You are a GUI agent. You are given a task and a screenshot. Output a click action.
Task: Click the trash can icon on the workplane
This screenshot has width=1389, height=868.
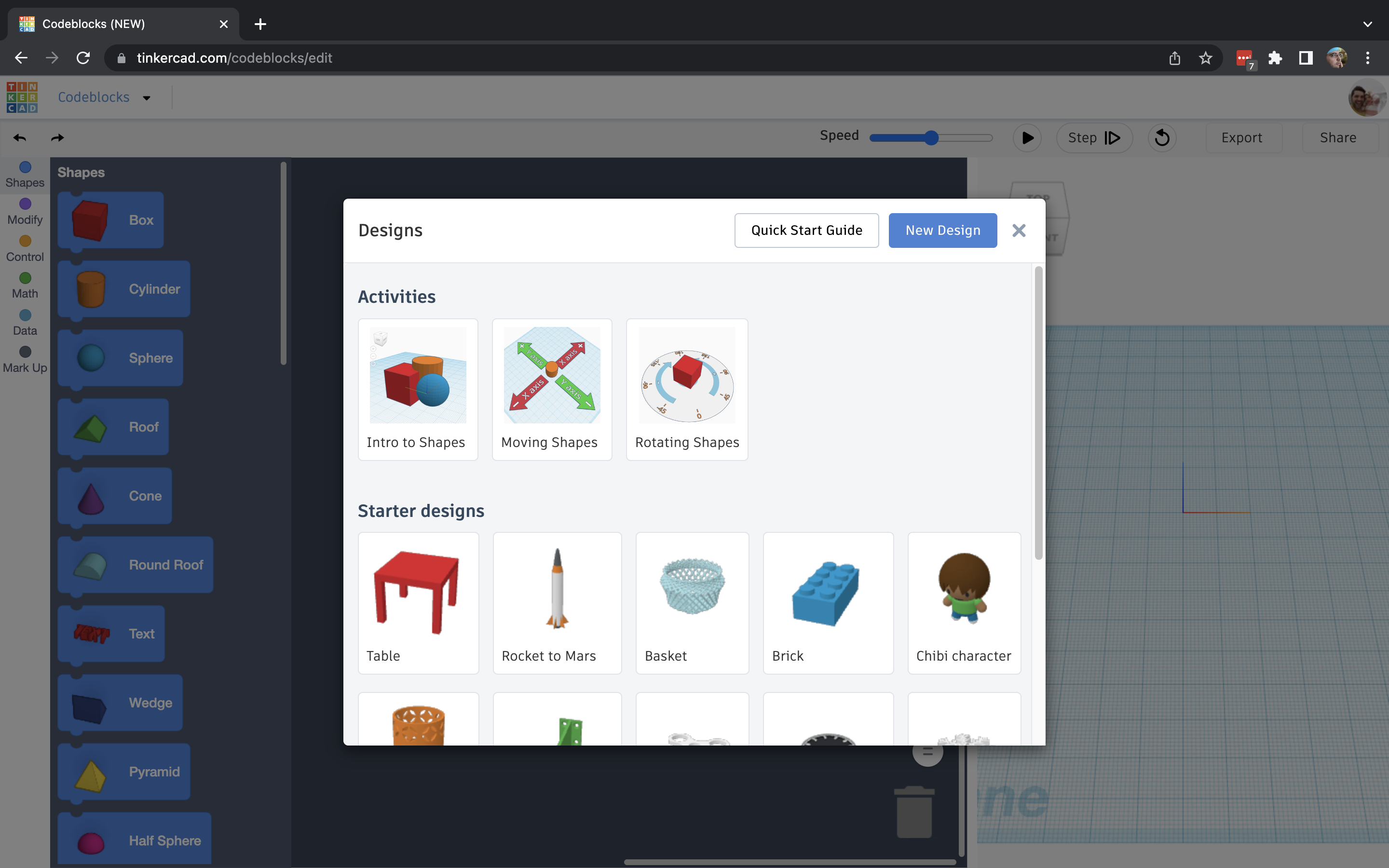[x=914, y=812]
